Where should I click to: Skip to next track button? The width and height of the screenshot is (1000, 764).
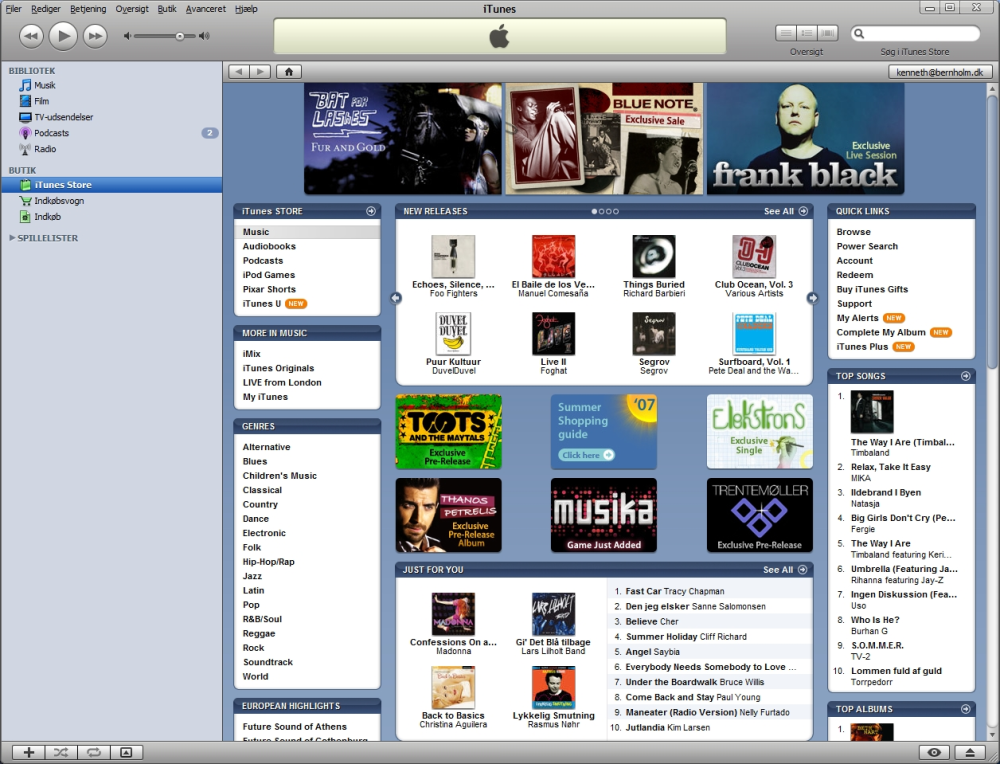point(95,36)
